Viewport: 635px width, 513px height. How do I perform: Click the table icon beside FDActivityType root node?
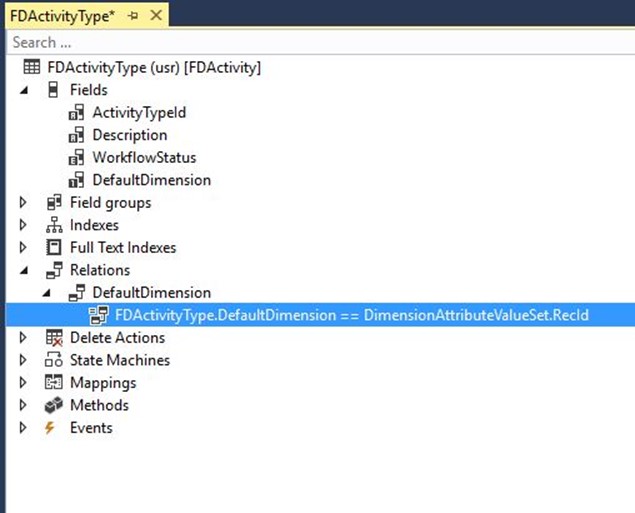coord(32,67)
